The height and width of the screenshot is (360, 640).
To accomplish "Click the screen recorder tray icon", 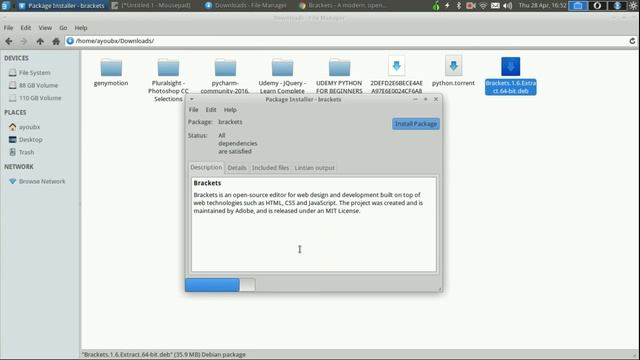I will tap(471, 6).
